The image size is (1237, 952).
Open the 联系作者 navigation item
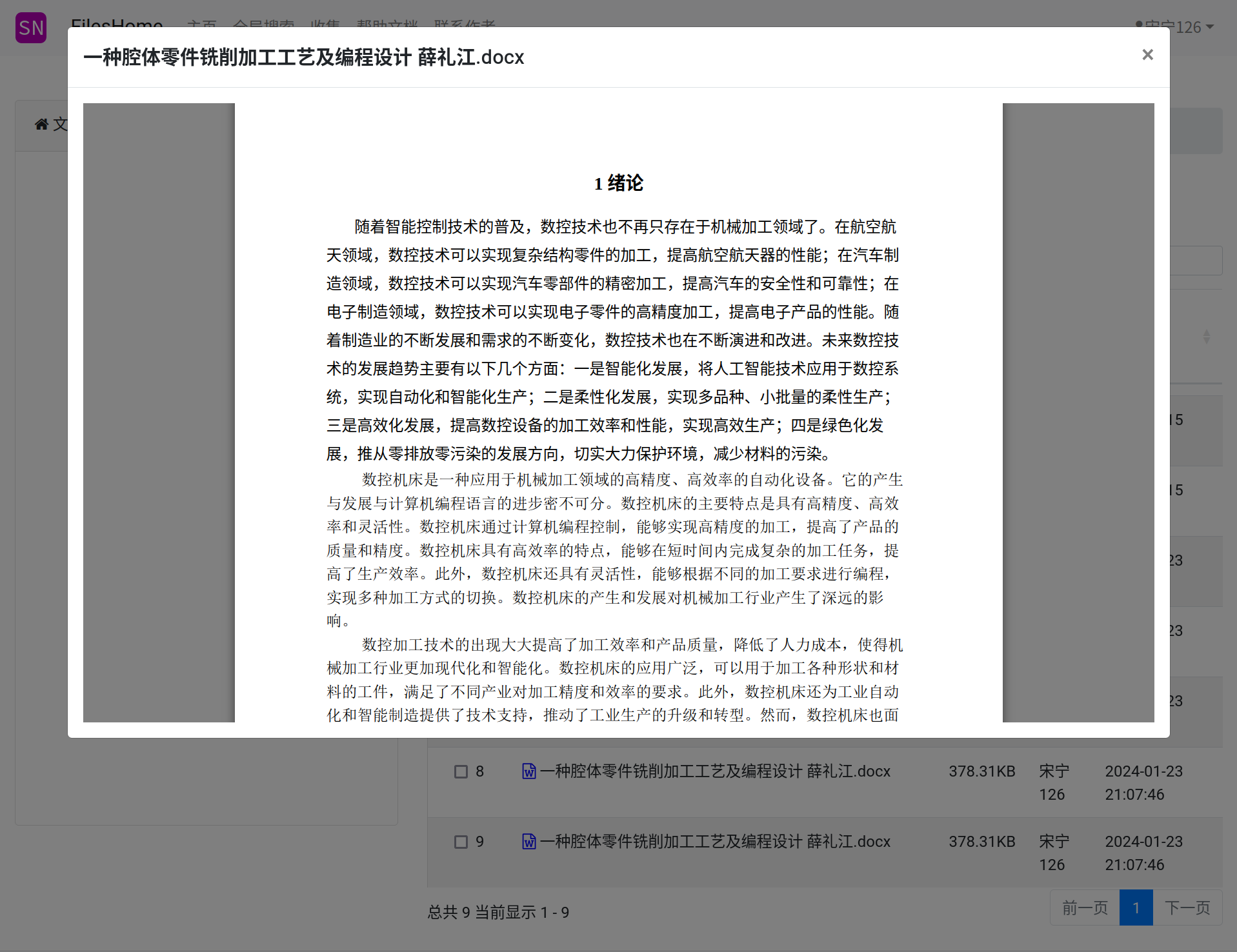465,23
